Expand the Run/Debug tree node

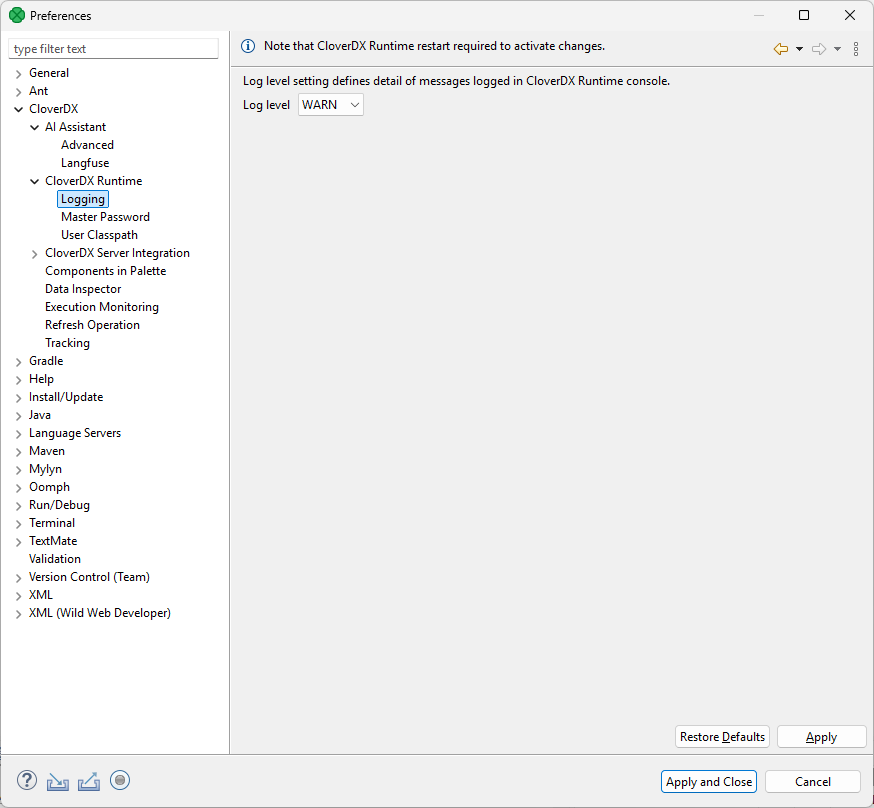18,505
